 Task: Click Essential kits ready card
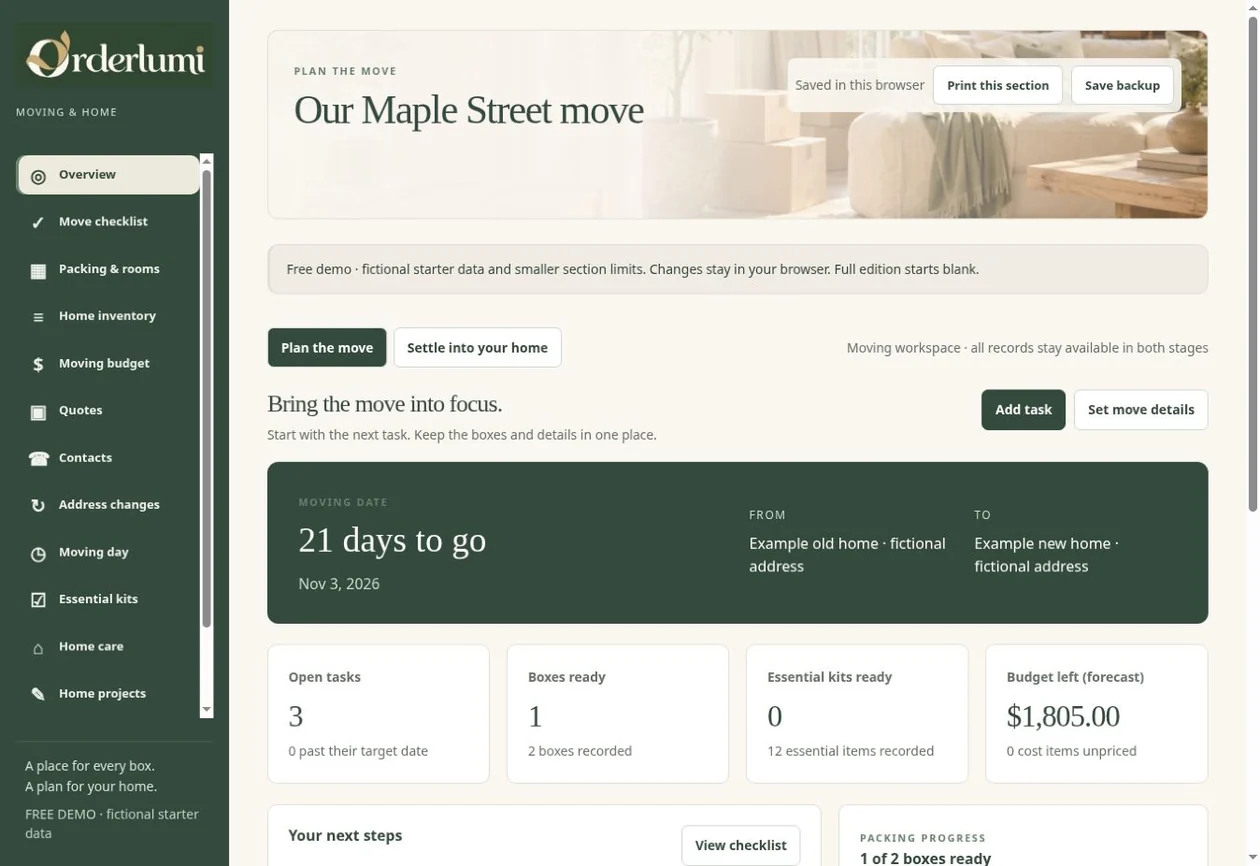(x=857, y=714)
